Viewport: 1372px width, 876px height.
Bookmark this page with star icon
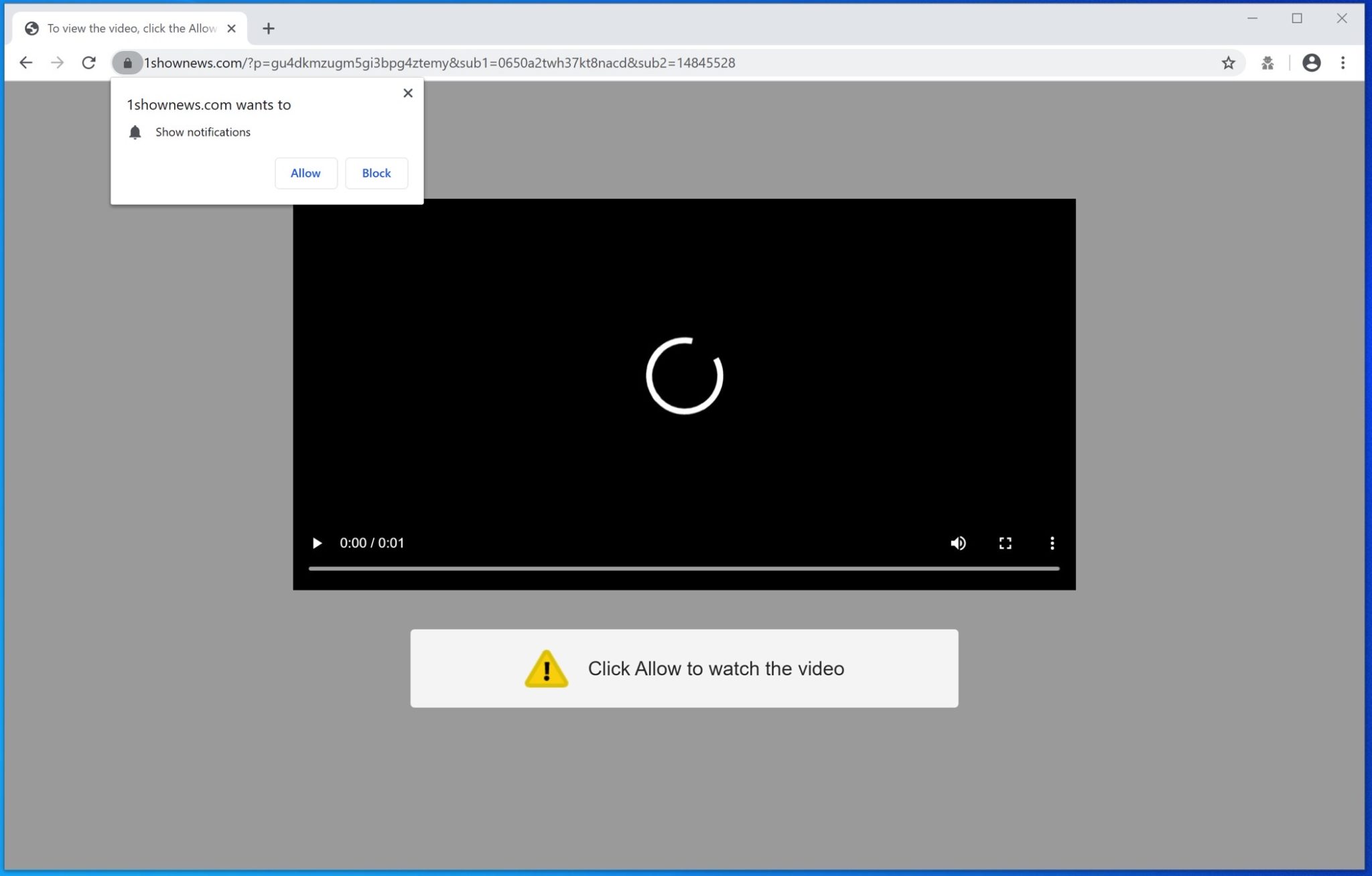[x=1228, y=63]
